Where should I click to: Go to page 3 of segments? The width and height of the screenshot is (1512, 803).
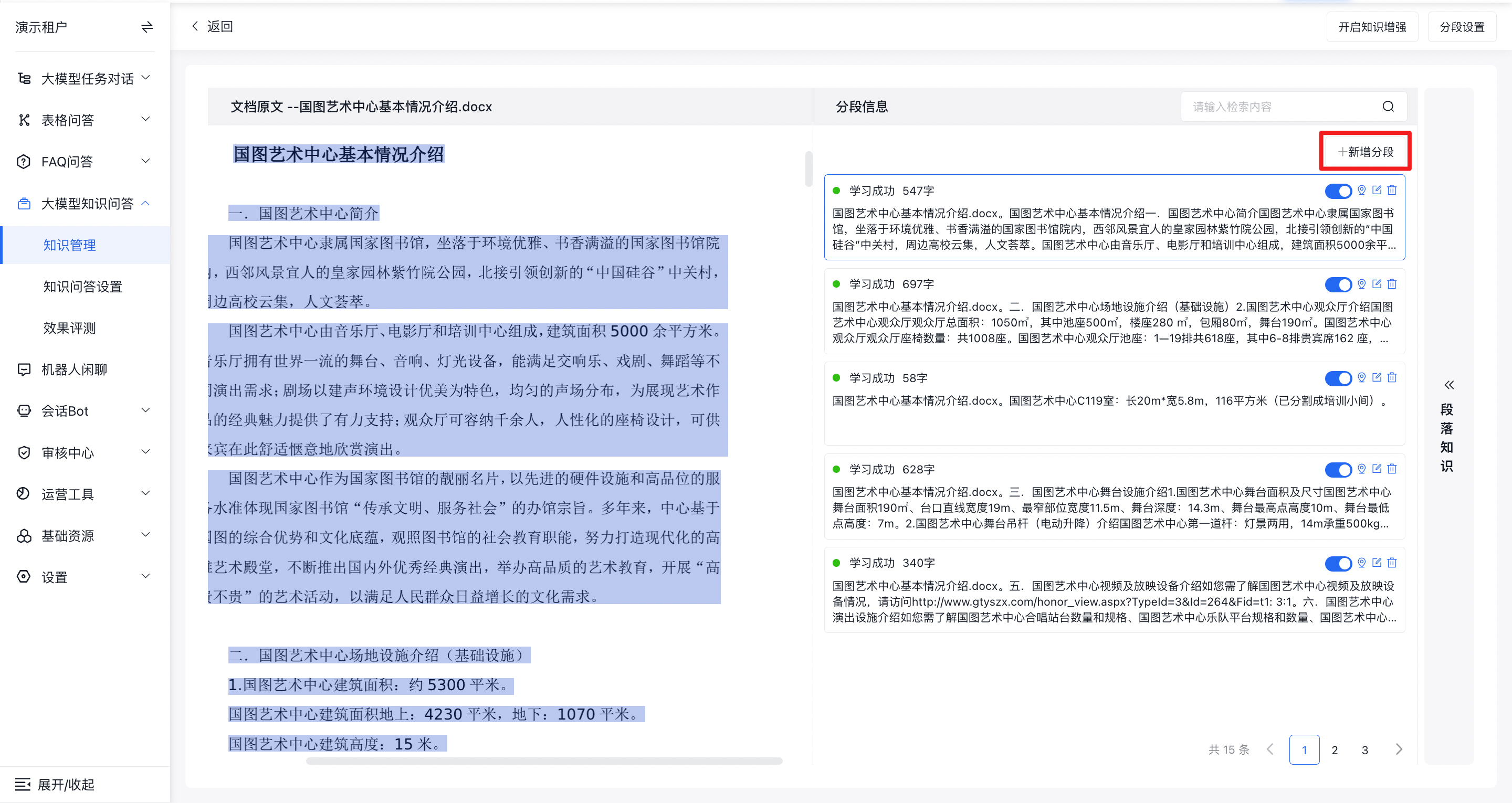point(1364,749)
